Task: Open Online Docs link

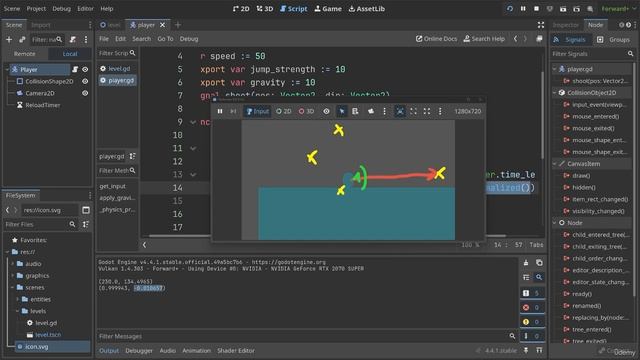Action: click(436, 39)
